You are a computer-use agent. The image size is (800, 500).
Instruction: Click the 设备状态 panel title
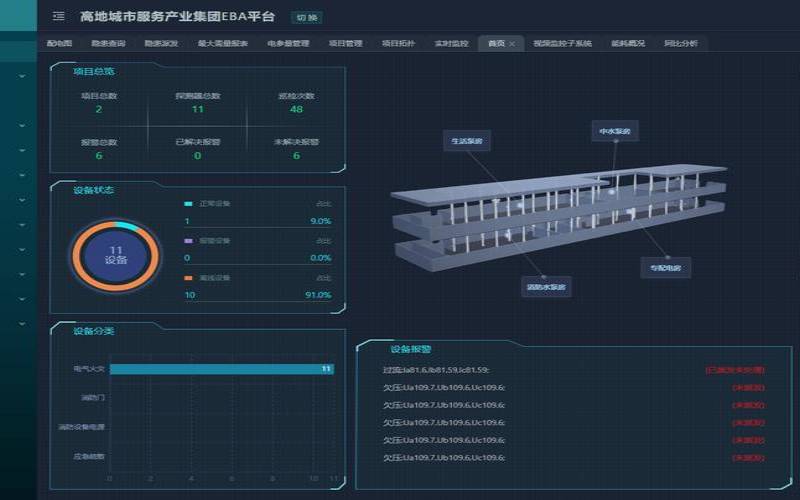(x=93, y=190)
